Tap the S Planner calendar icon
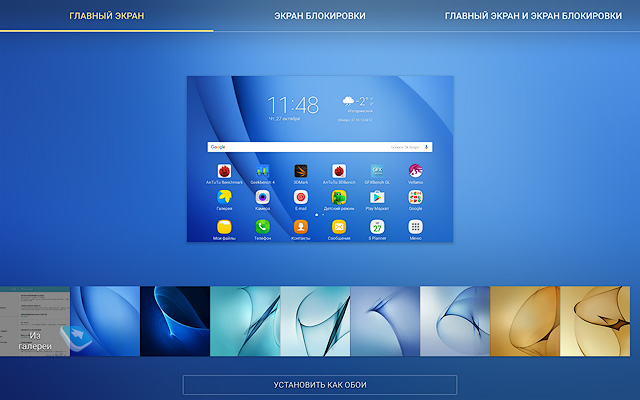 pos(377,227)
